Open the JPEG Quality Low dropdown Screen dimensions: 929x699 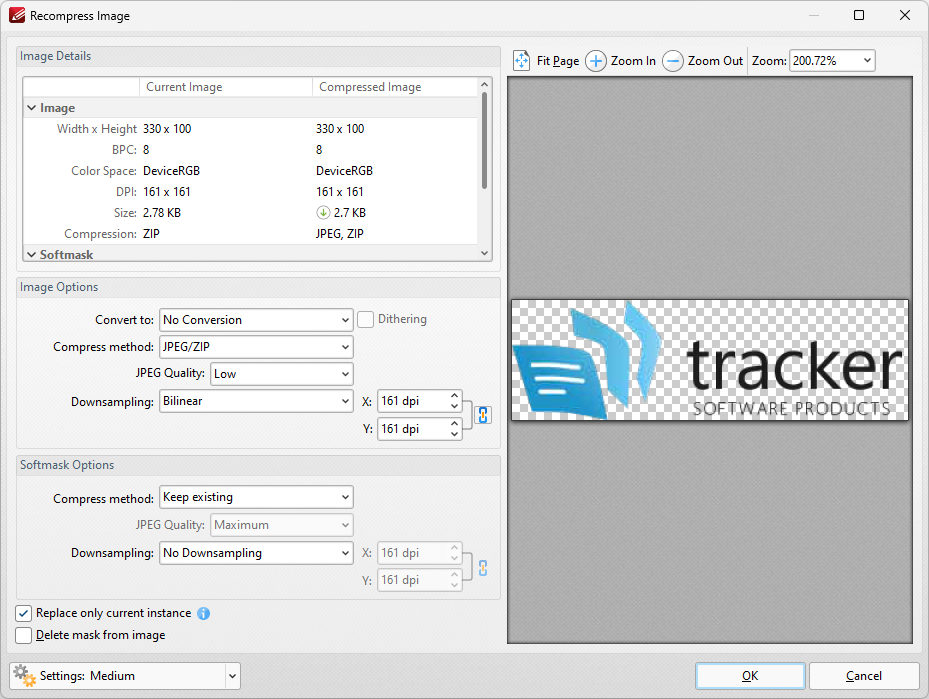pos(281,374)
